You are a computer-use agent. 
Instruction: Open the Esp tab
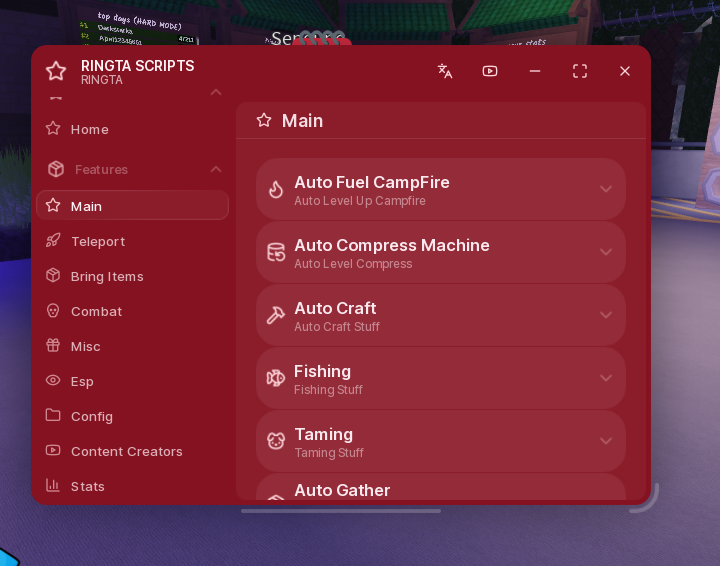pyautogui.click(x=132, y=381)
